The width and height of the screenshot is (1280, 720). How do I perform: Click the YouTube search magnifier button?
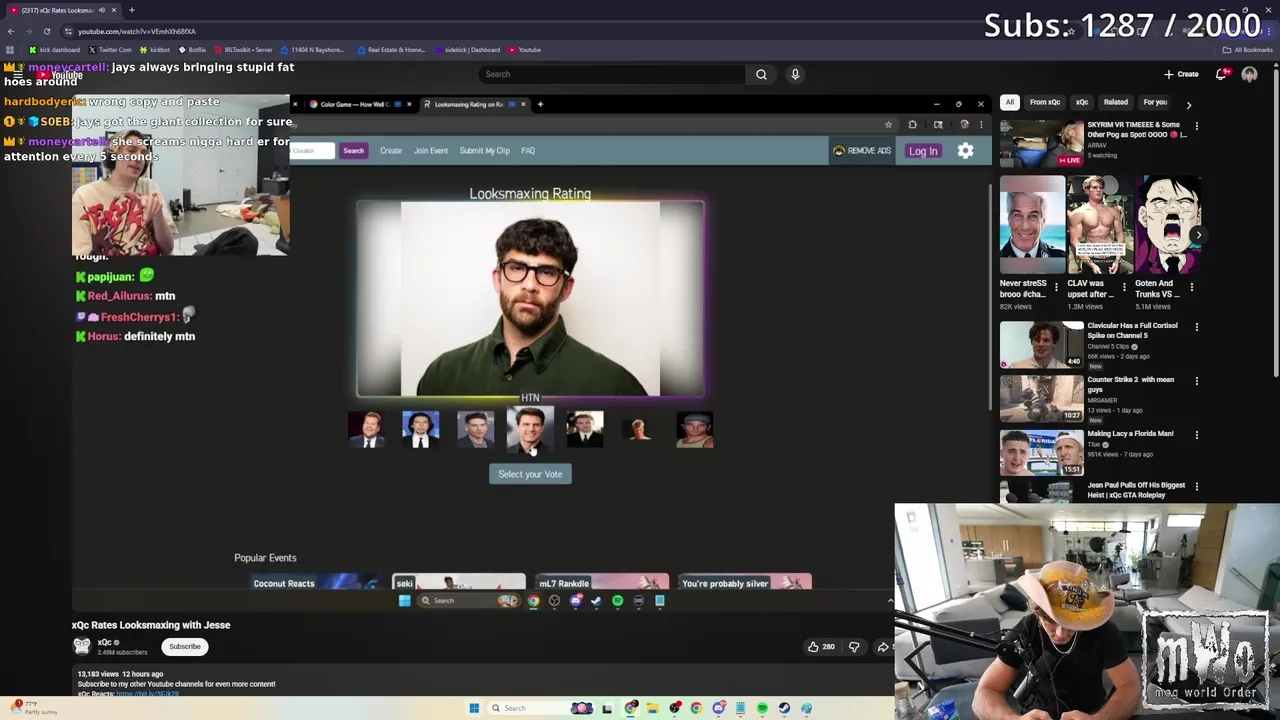[761, 74]
